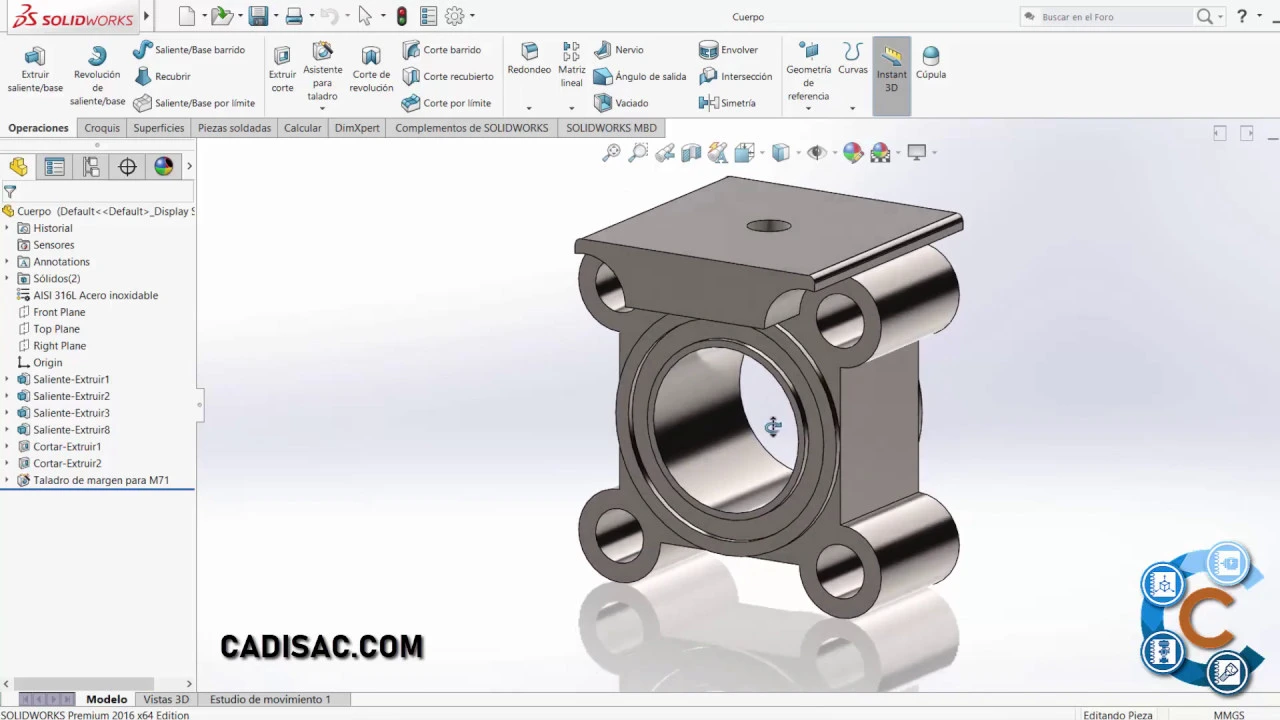Viewport: 1280px width, 720px height.
Task: Click the Save toolbar icon
Action: point(258,16)
